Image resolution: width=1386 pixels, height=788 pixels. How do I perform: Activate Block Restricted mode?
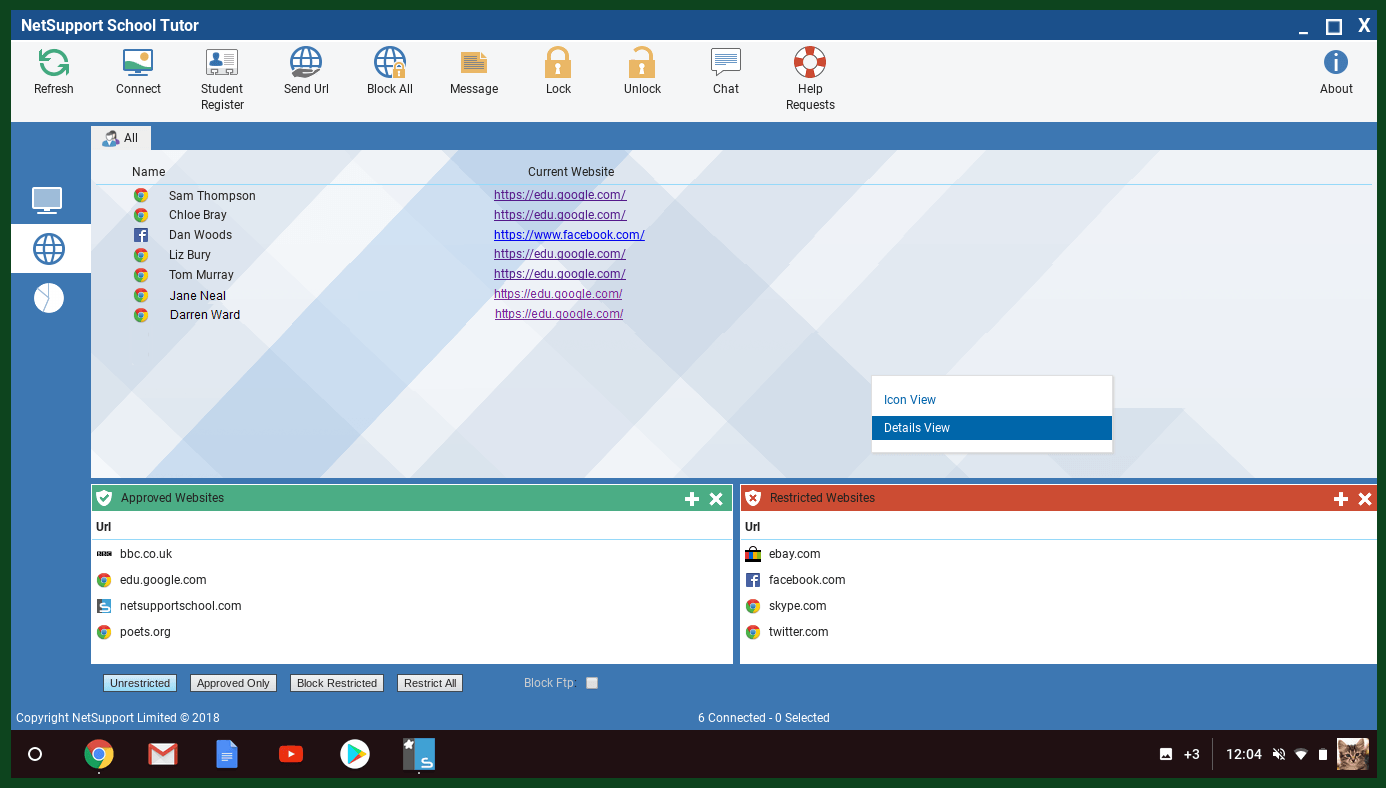(337, 683)
